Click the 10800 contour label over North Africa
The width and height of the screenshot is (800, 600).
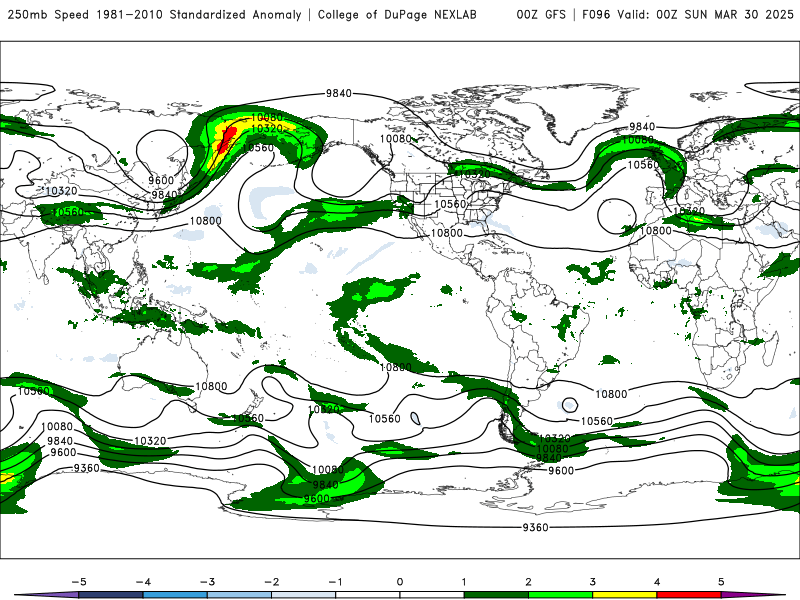click(x=655, y=231)
